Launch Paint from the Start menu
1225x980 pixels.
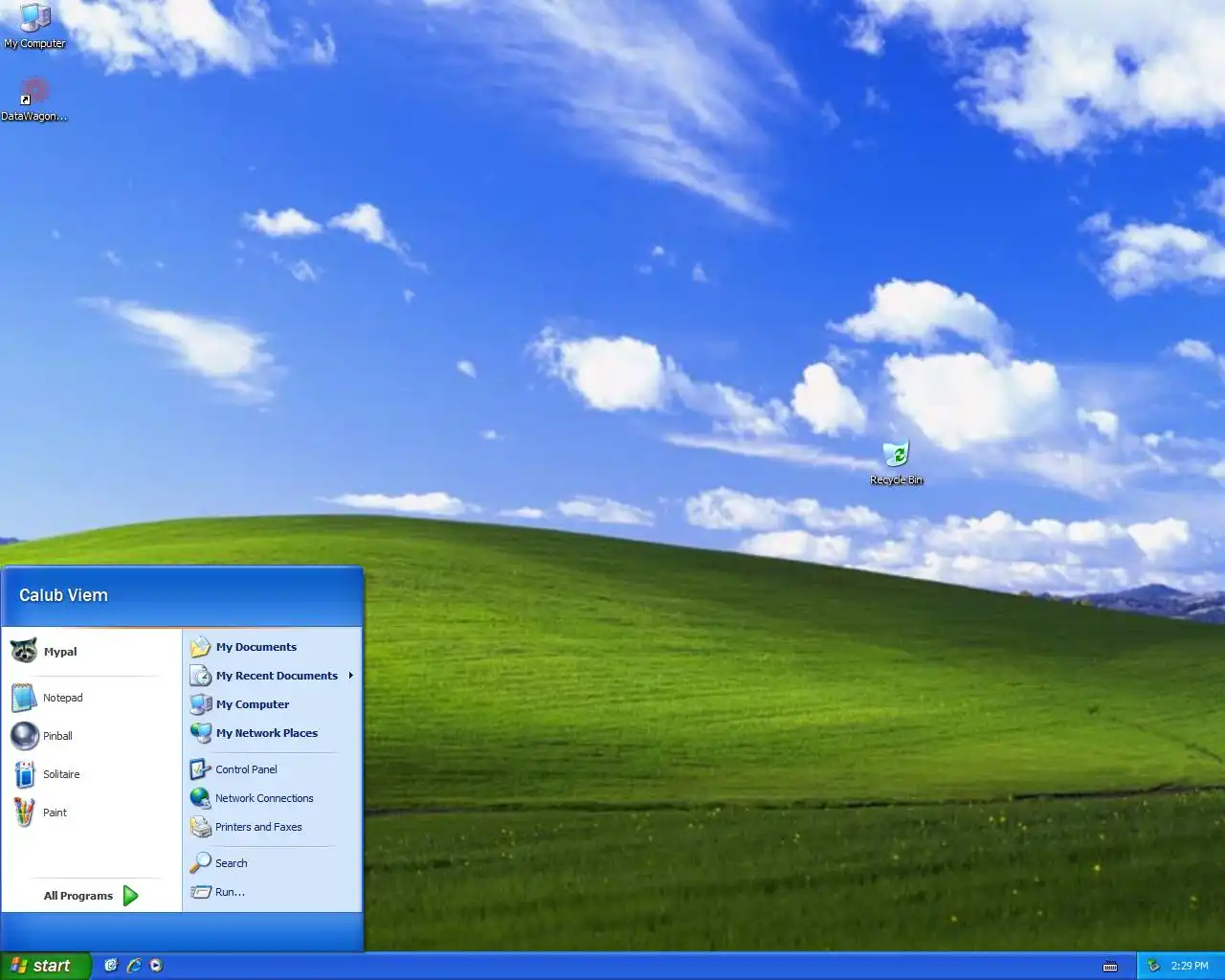92,813
